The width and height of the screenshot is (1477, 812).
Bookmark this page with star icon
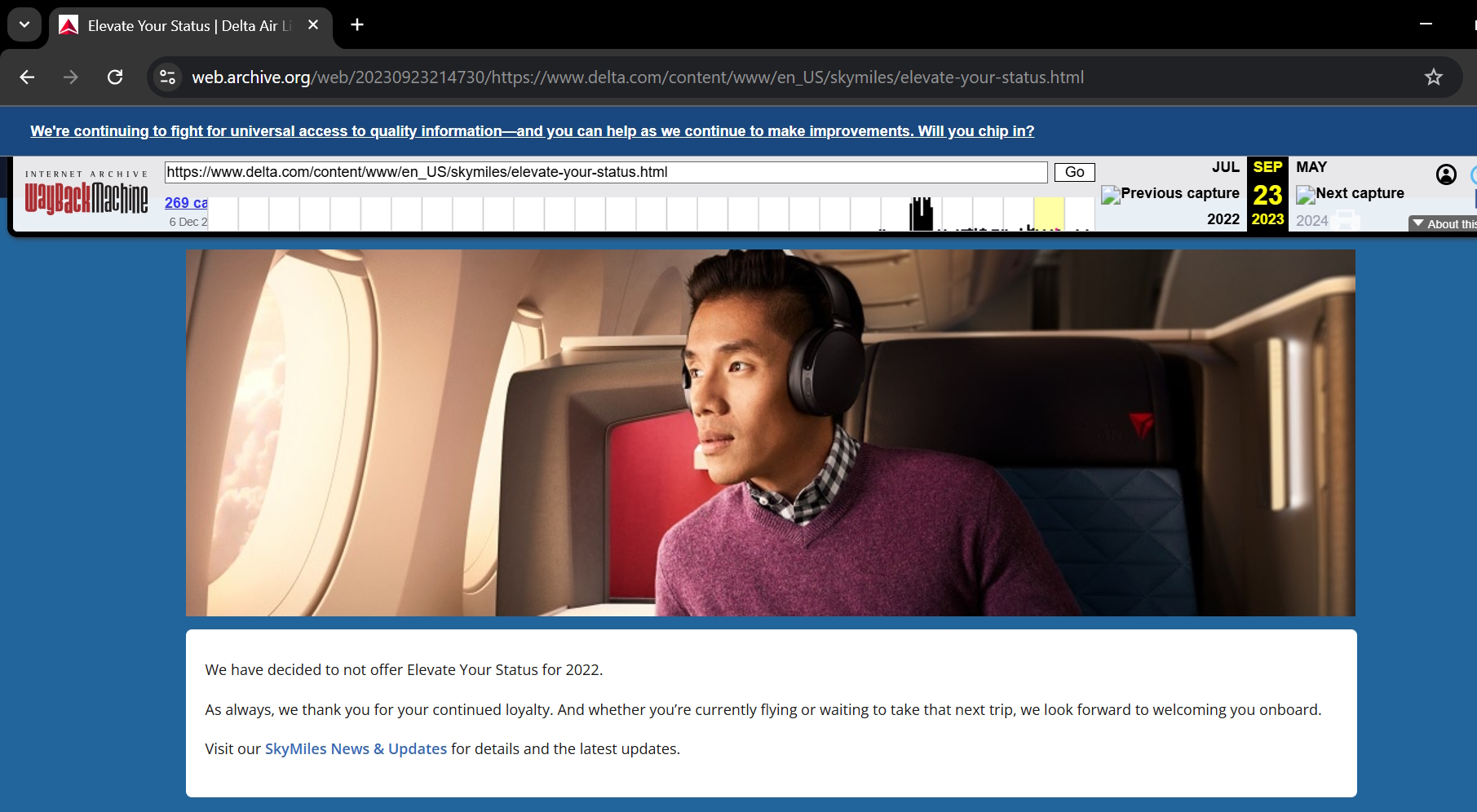pos(1433,77)
